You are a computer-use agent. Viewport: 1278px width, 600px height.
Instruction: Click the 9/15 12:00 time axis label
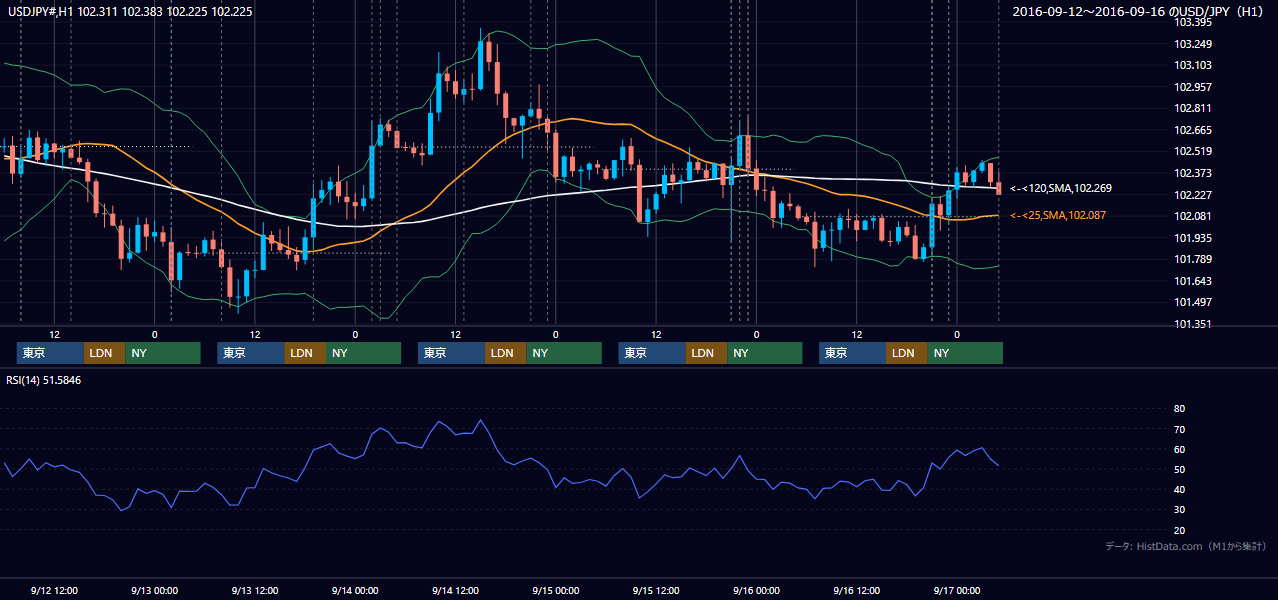coord(656,591)
